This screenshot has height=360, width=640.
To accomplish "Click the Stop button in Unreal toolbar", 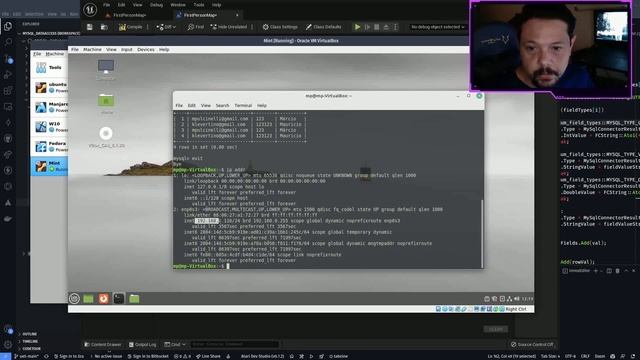I will point(376,27).
